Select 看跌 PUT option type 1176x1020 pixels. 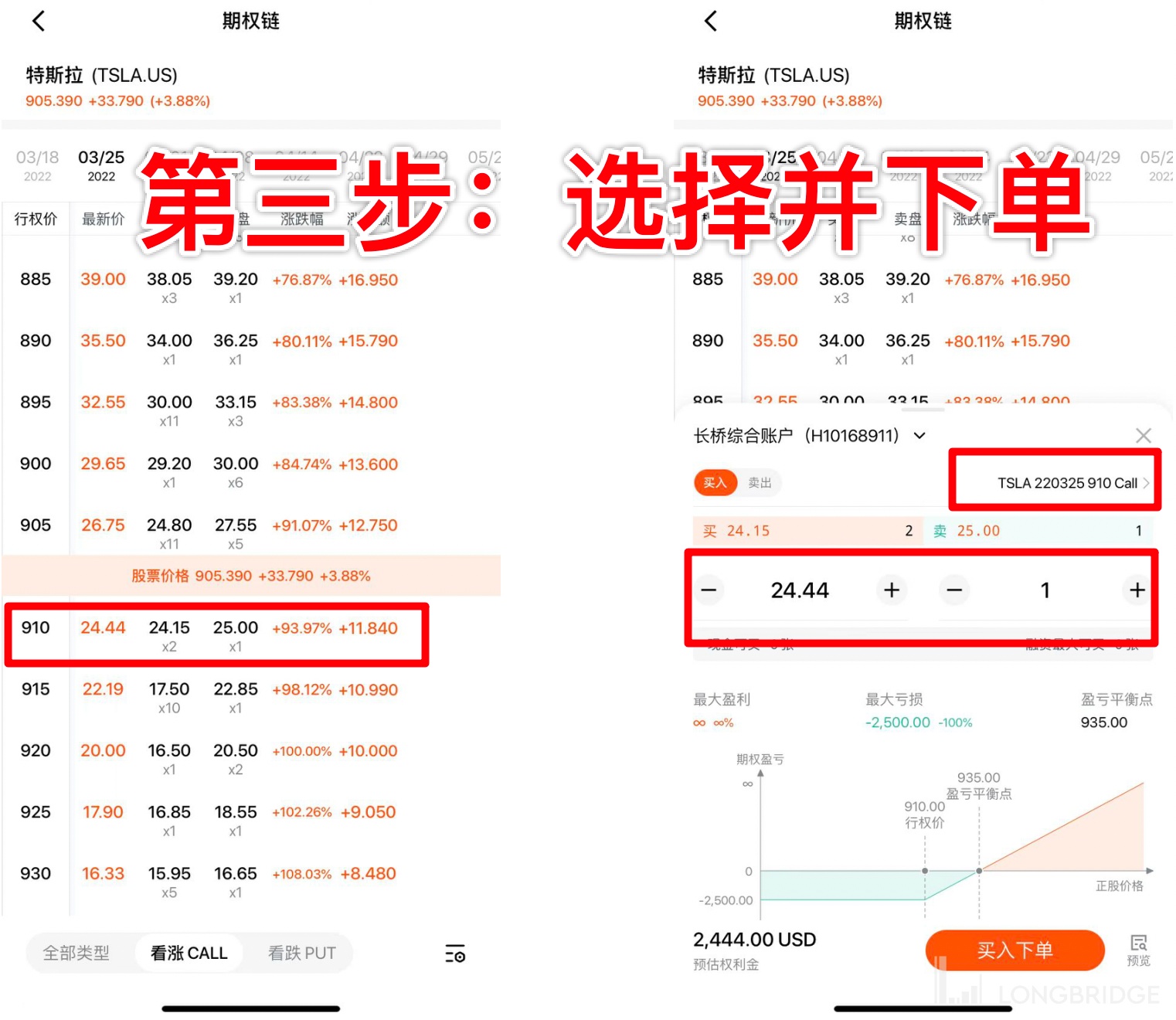click(301, 954)
